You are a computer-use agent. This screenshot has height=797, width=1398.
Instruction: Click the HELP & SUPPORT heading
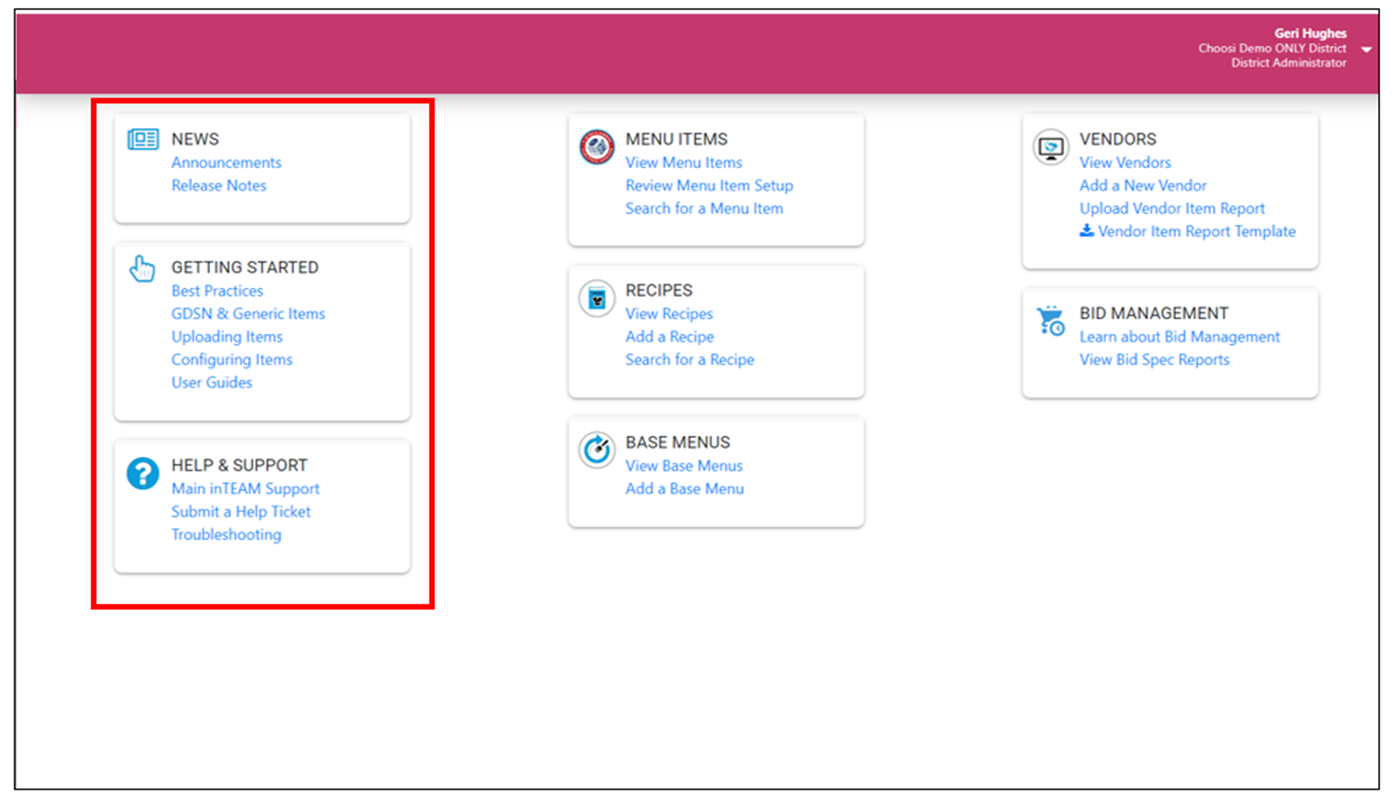point(239,465)
